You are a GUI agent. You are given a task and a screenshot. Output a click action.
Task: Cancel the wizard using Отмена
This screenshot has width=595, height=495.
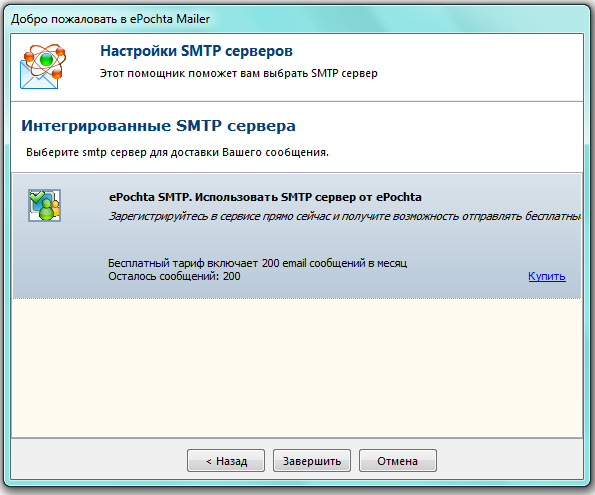[x=398, y=461]
